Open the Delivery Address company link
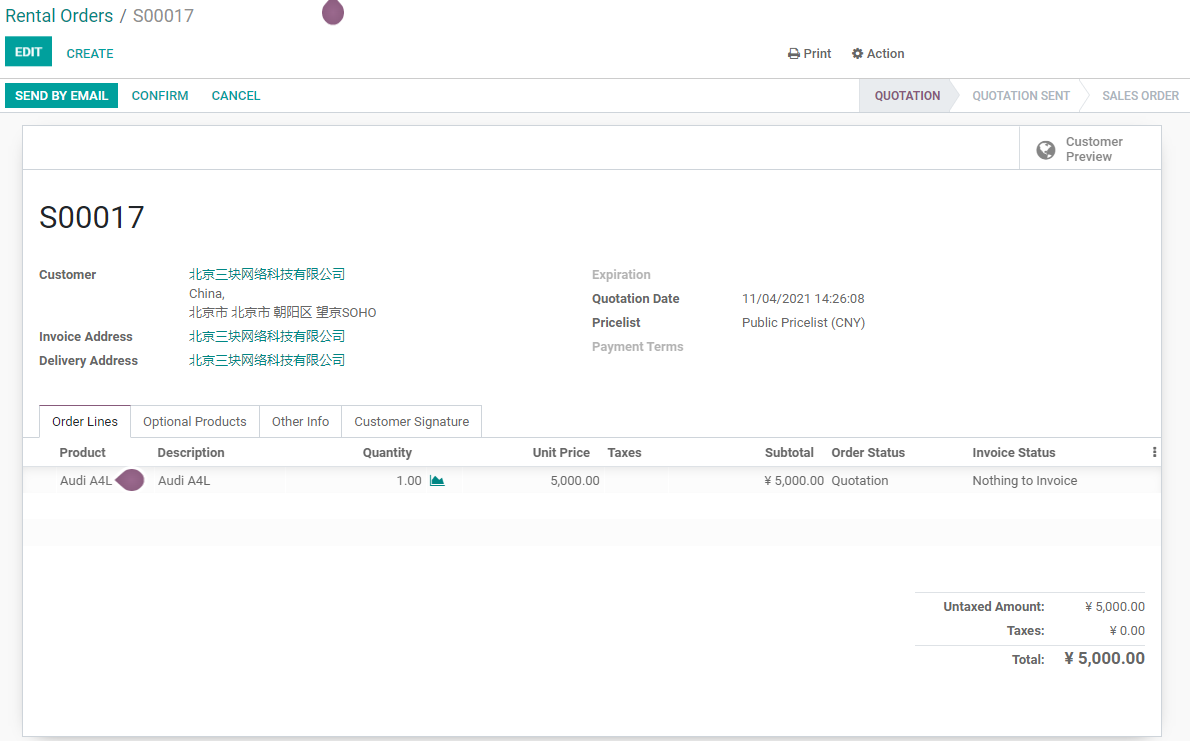Image resolution: width=1190 pixels, height=741 pixels. (x=267, y=360)
